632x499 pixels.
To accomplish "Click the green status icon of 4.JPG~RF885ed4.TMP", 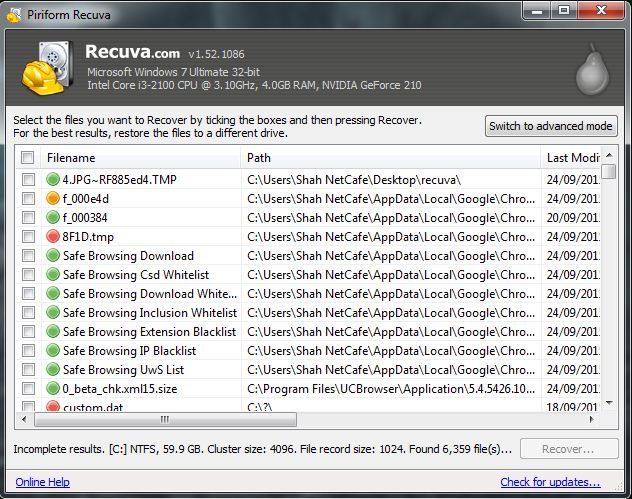I will point(53,179).
